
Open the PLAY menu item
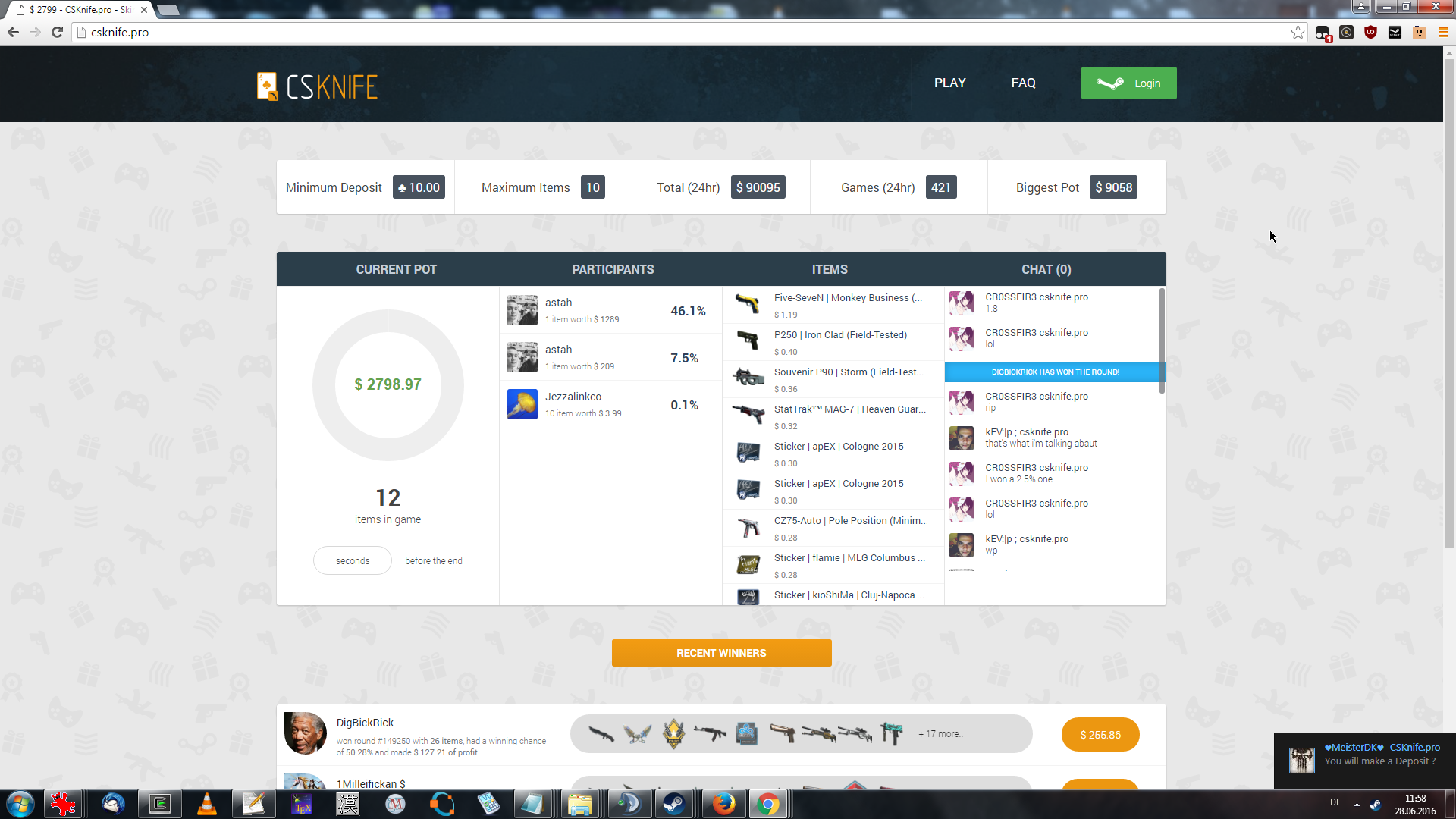(x=949, y=83)
